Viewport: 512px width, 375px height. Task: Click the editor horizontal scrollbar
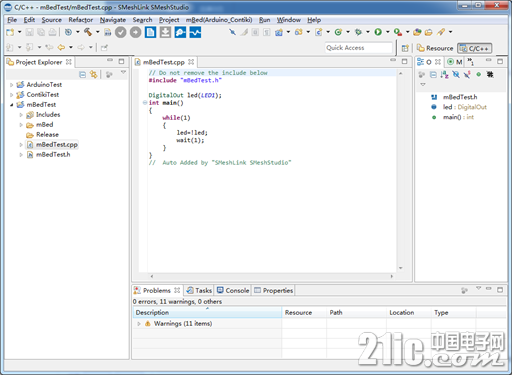(272, 276)
